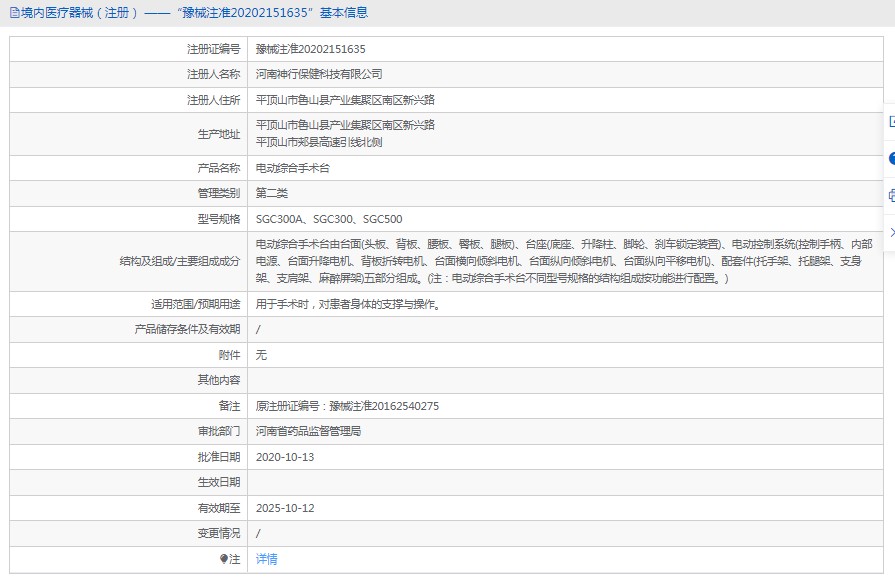Screen dimensions: 895x580
Task: Click production address line 平顶山市郏县高速引线北侧
Action: (319, 142)
